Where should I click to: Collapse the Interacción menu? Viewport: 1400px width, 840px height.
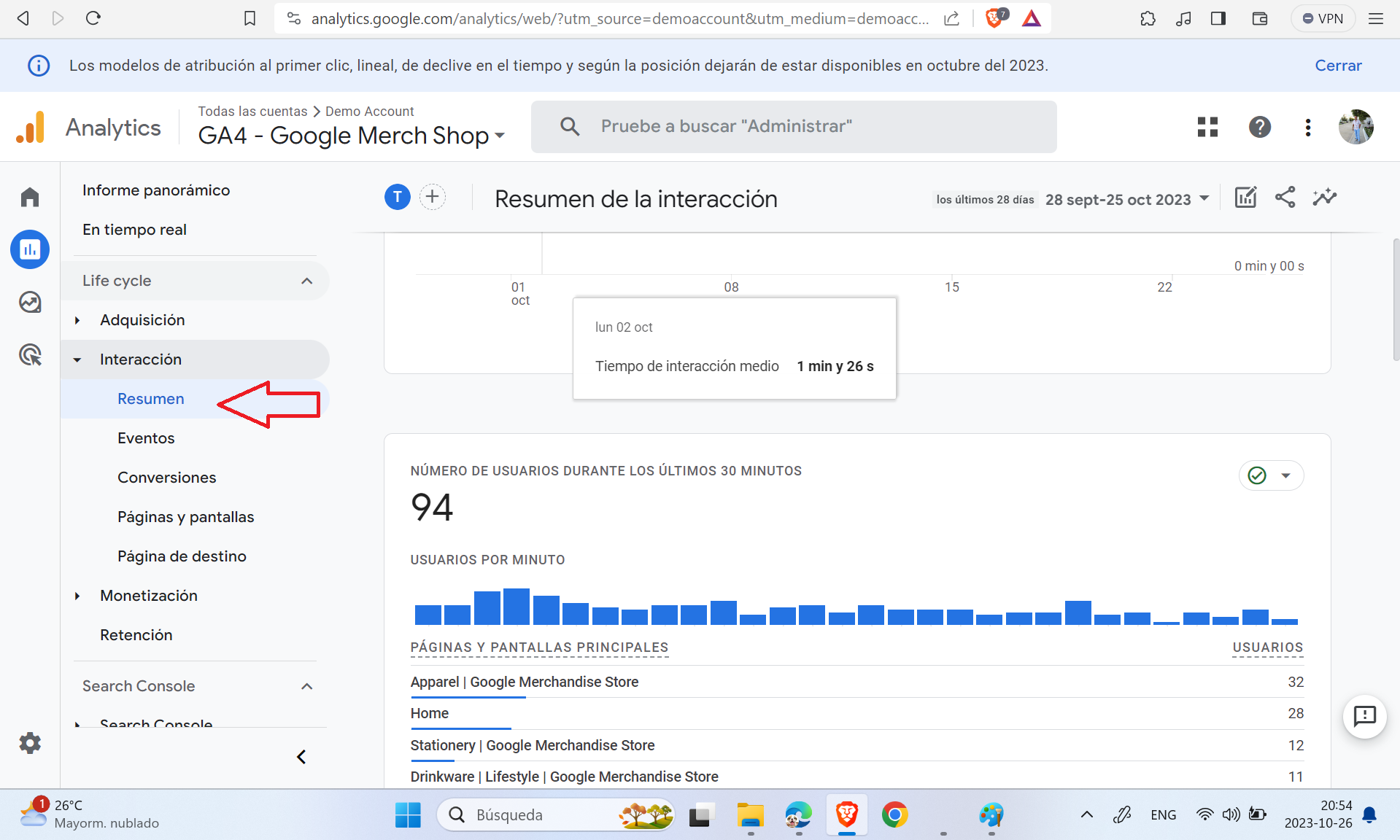click(77, 359)
